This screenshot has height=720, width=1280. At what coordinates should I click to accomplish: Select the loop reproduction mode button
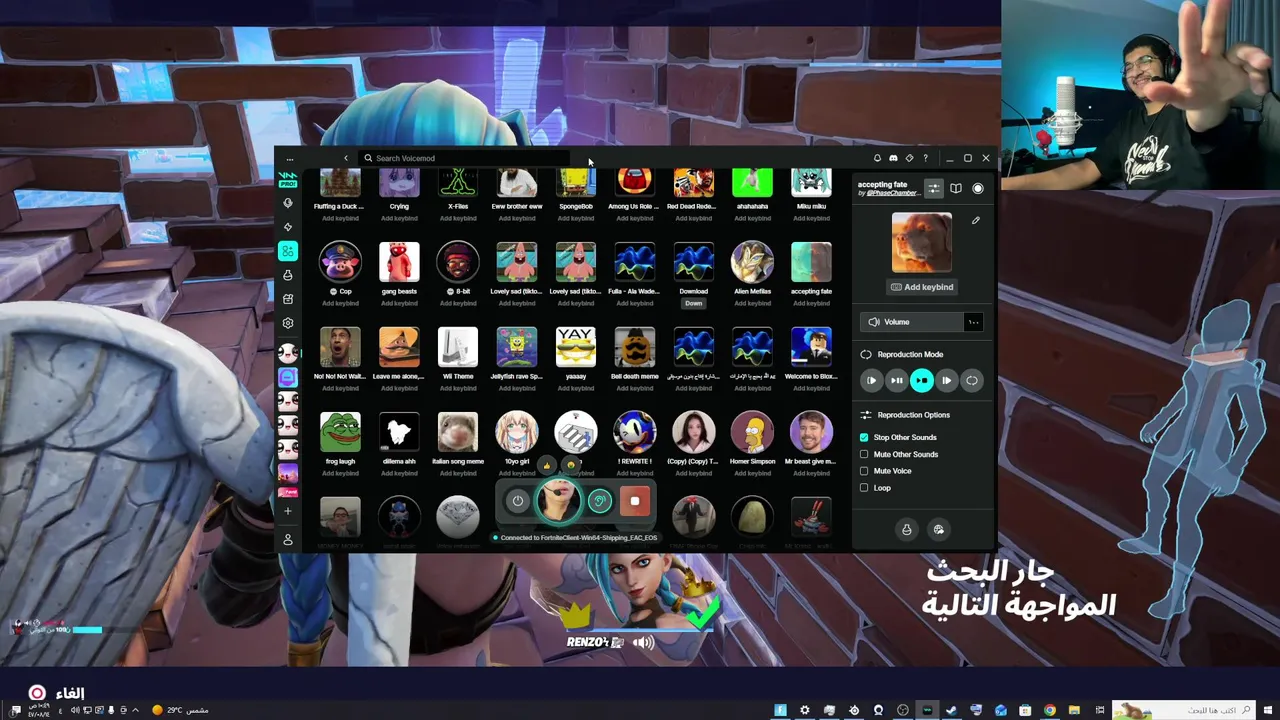click(971, 380)
